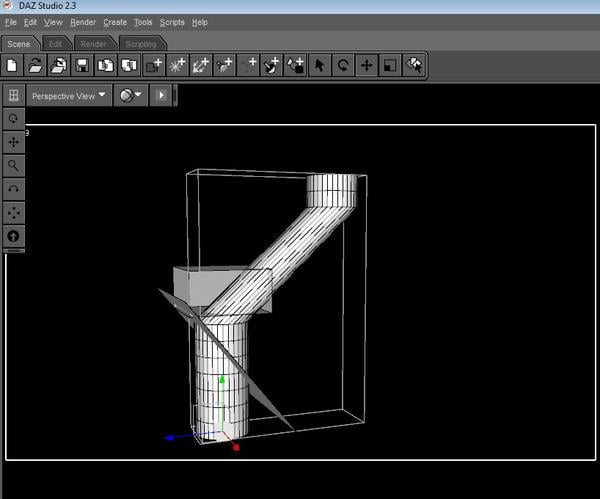This screenshot has height=499, width=600.
Task: Click the Paste toolbar icon
Action: click(x=129, y=65)
